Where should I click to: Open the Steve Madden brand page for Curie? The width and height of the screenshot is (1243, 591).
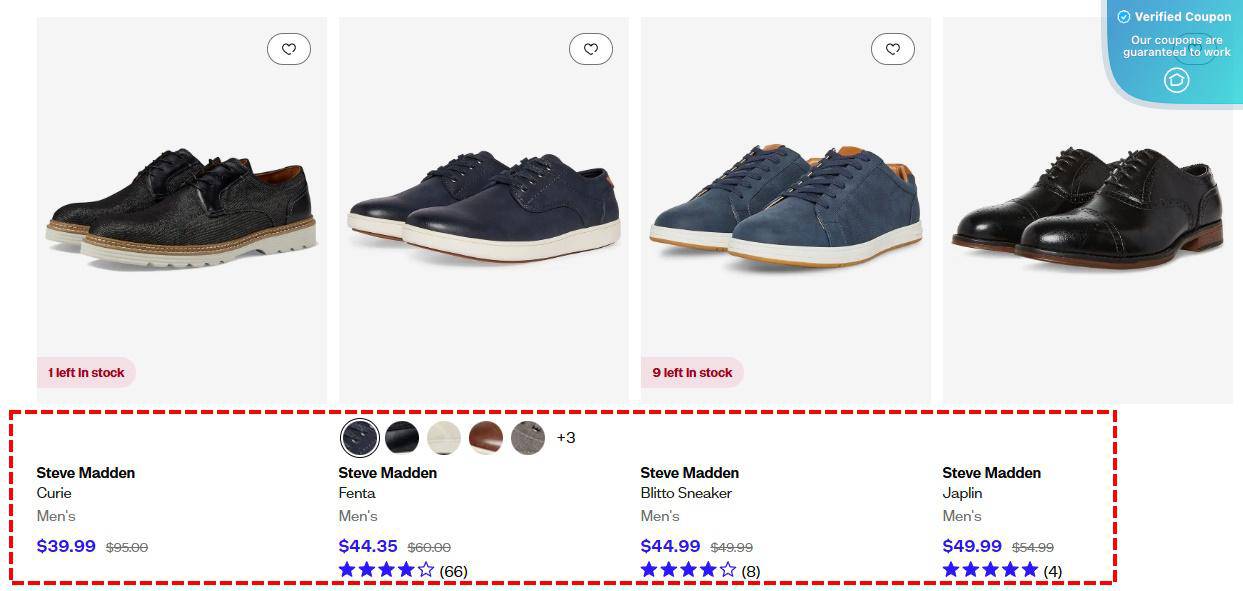click(x=85, y=472)
